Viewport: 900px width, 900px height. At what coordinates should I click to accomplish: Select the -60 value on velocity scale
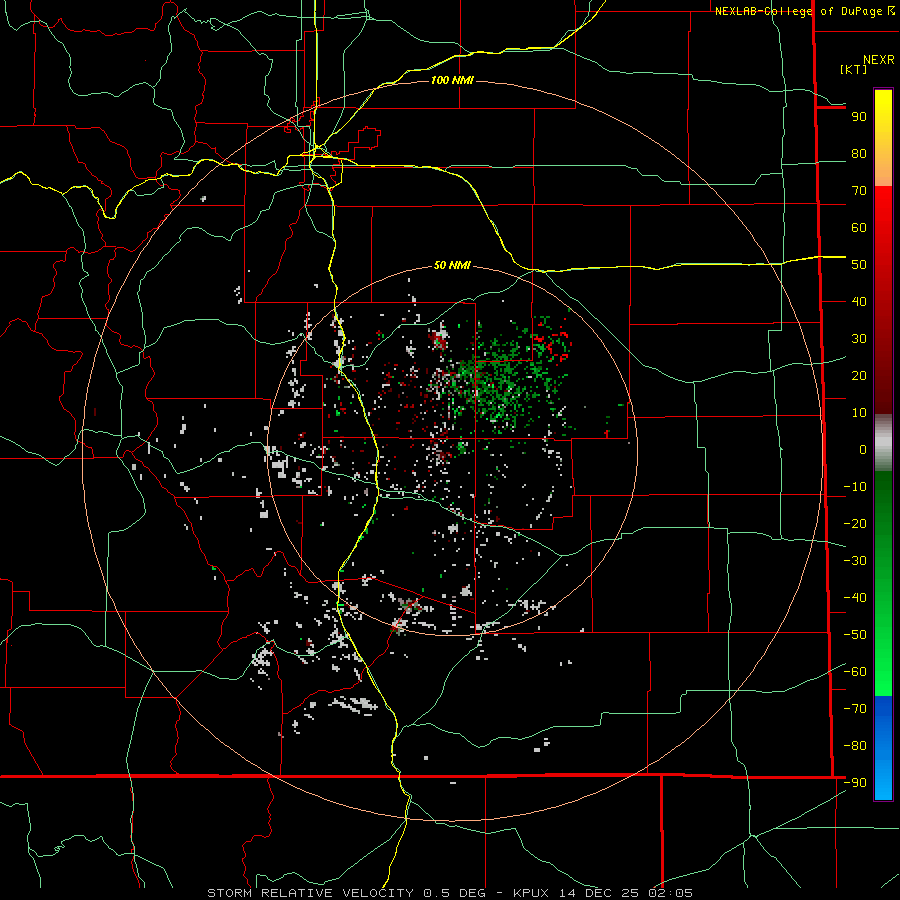tap(855, 672)
